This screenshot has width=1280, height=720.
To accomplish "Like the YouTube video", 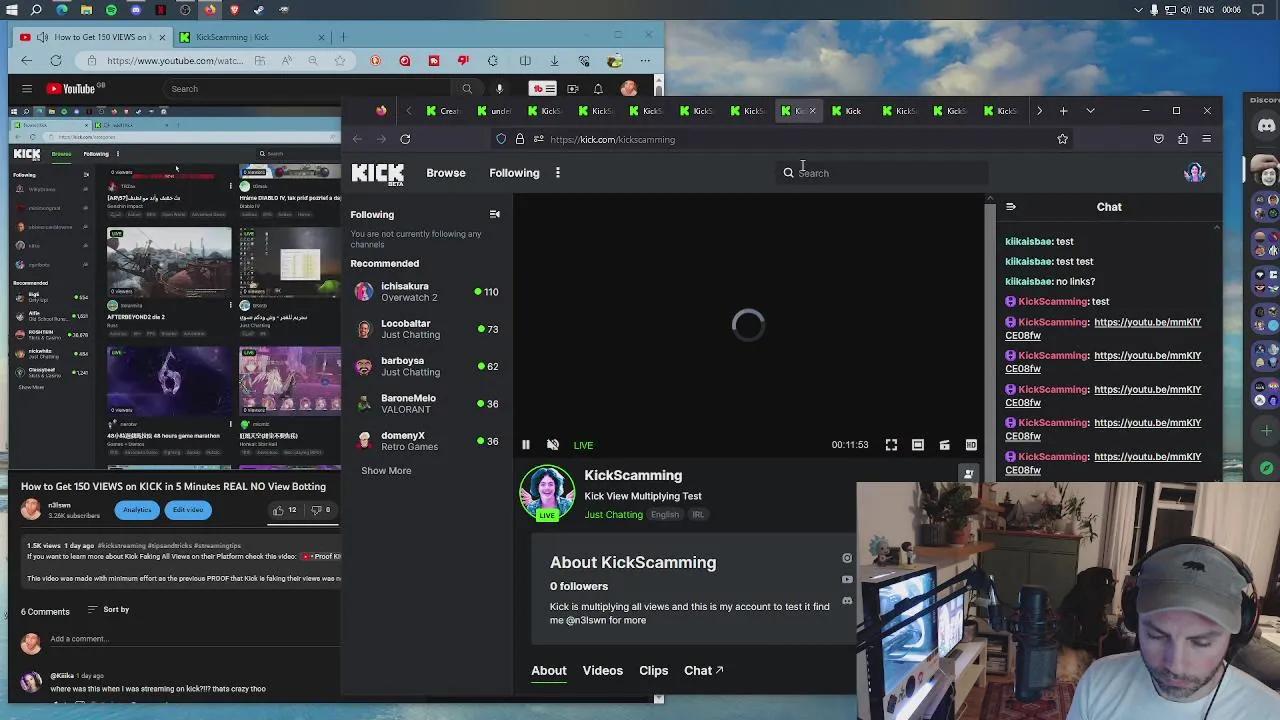I will (x=285, y=510).
